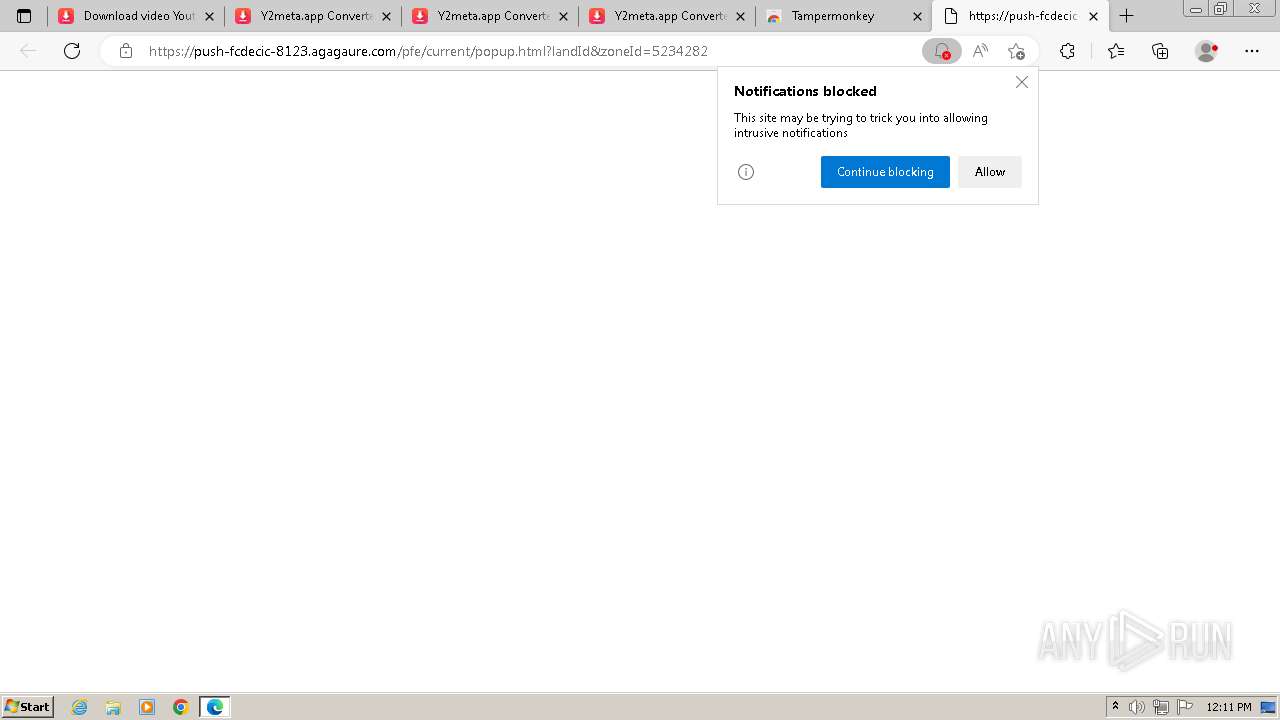Image resolution: width=1280 pixels, height=720 pixels.
Task: Click the address bar URL
Action: [428, 51]
